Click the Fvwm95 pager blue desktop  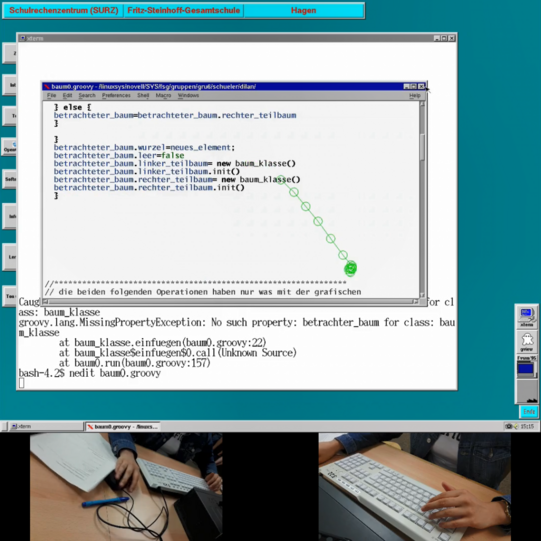[x=525, y=368]
